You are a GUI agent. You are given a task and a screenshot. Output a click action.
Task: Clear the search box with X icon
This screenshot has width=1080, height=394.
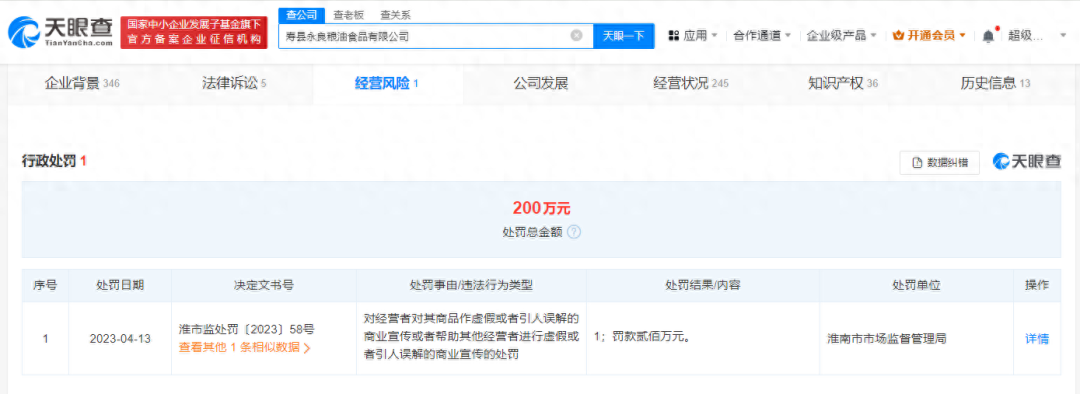pyautogui.click(x=577, y=36)
